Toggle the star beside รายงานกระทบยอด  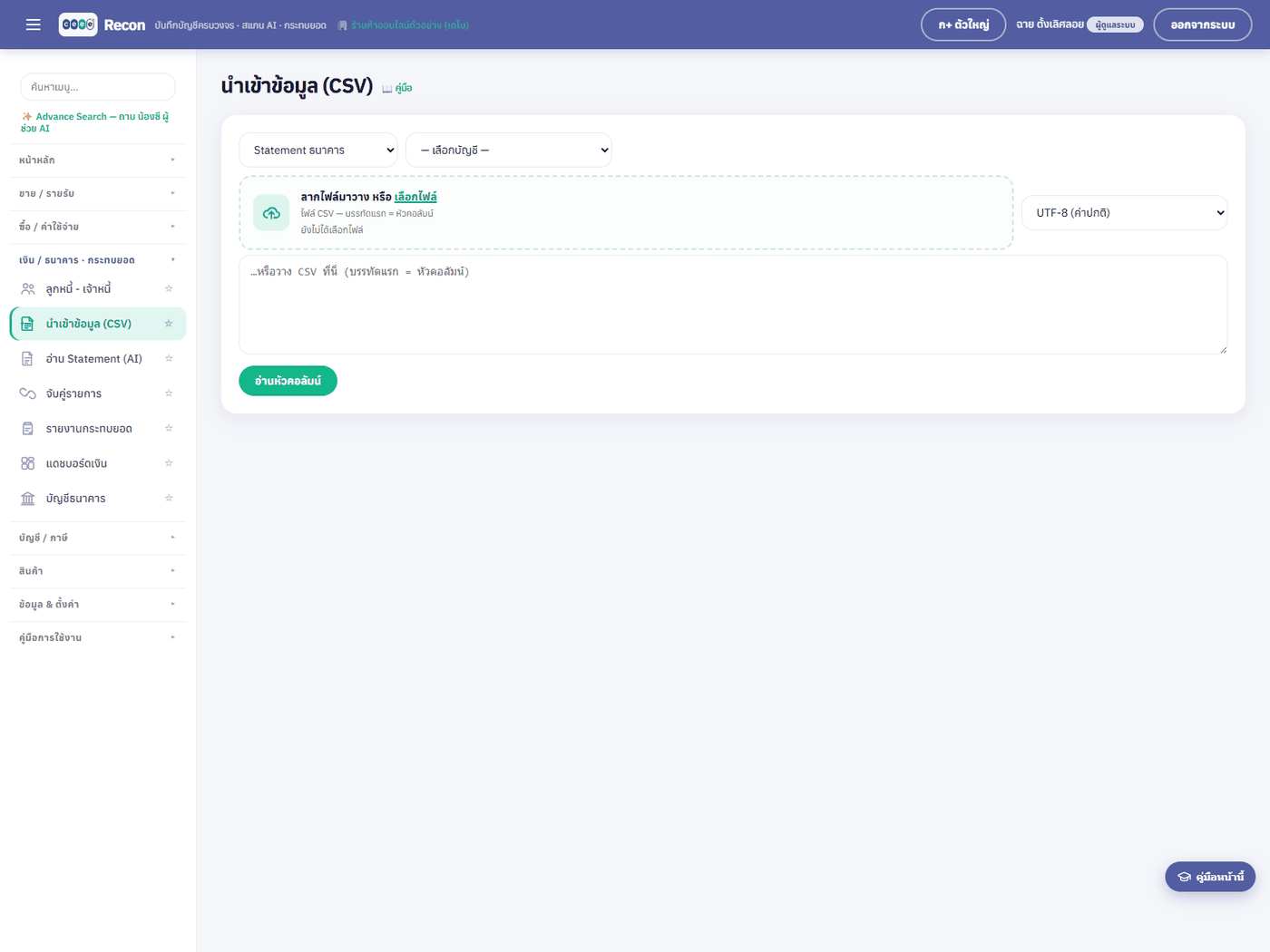pos(169,428)
